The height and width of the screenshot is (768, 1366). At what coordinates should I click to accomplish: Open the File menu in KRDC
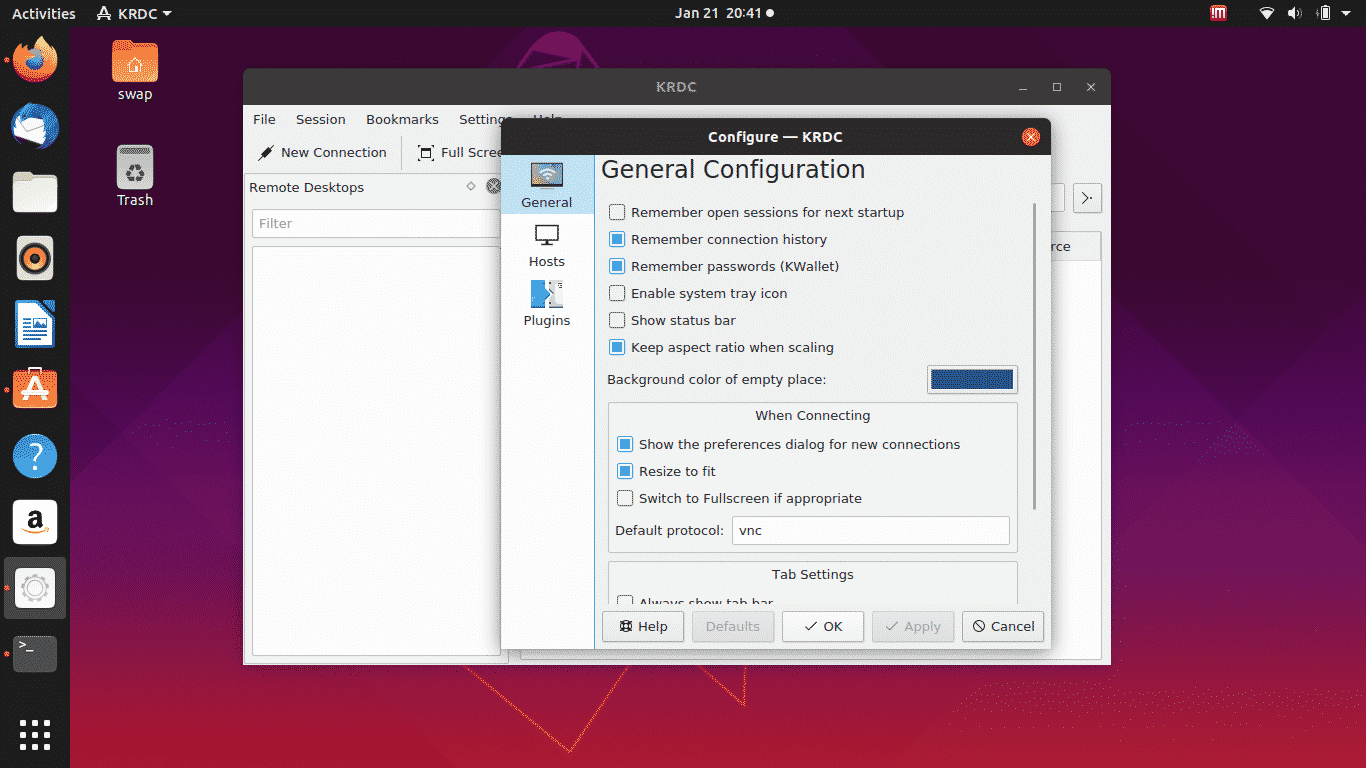click(264, 119)
